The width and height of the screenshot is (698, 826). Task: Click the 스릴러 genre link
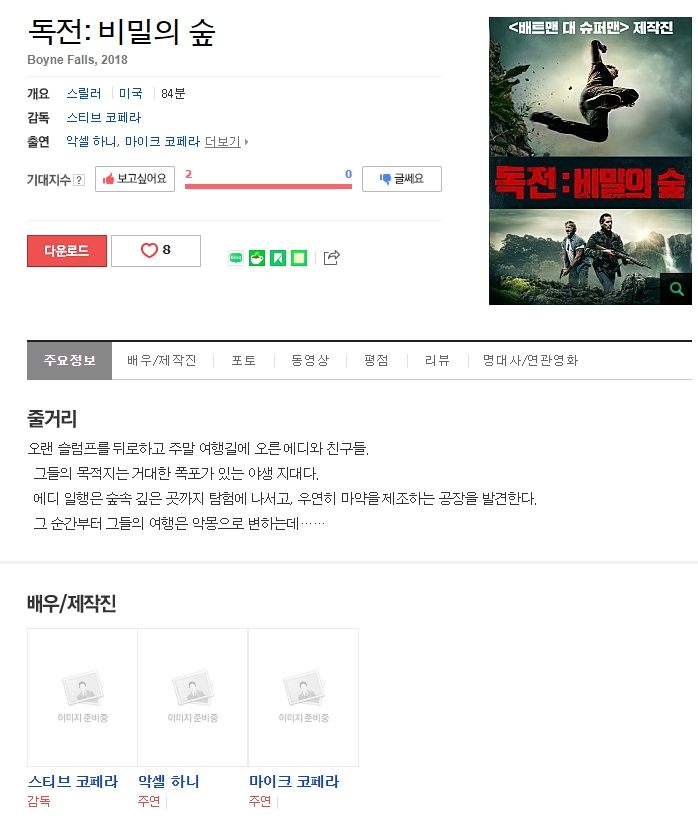pos(84,93)
